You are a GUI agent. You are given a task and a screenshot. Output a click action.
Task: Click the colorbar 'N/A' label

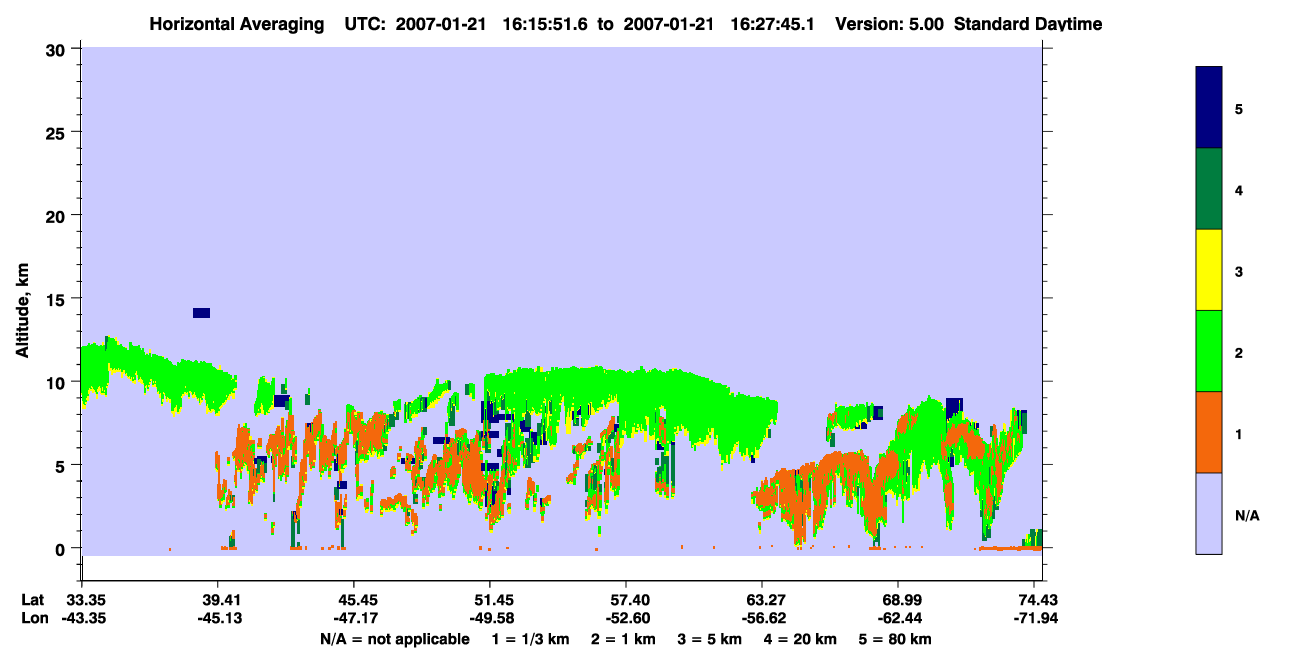point(1247,515)
